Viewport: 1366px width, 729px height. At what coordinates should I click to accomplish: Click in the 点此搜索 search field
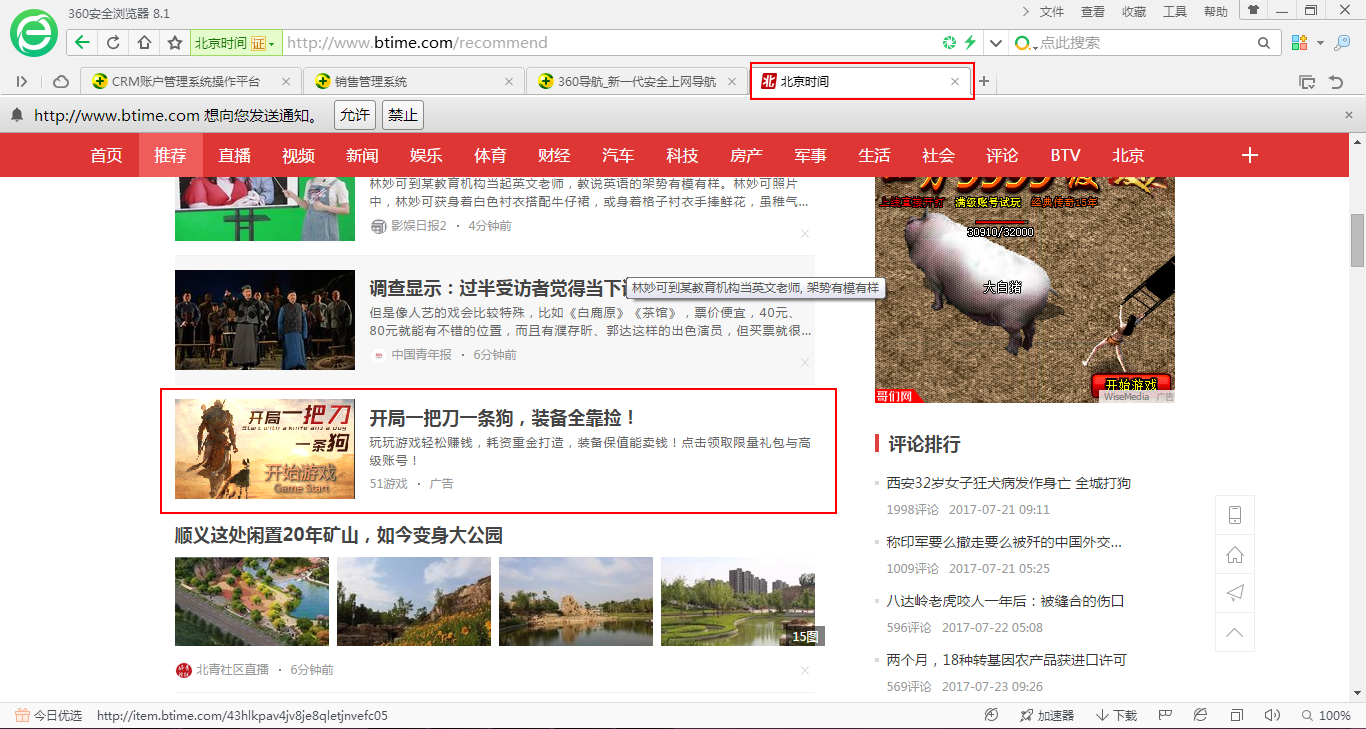tap(1145, 43)
